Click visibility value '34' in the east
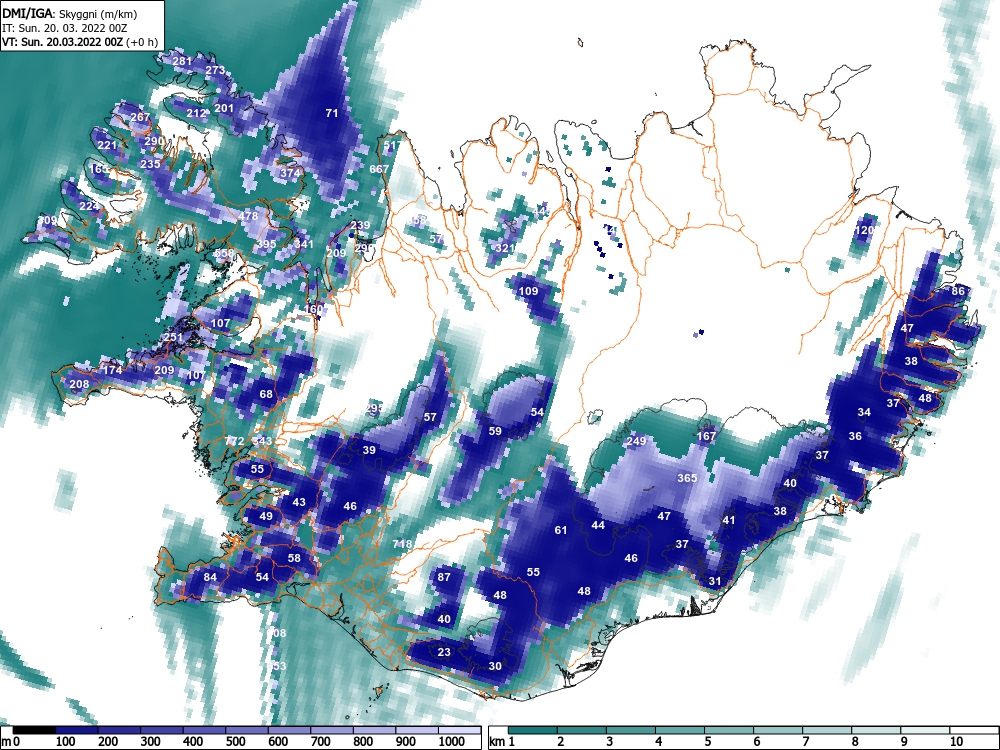The image size is (1000, 750). click(x=864, y=413)
